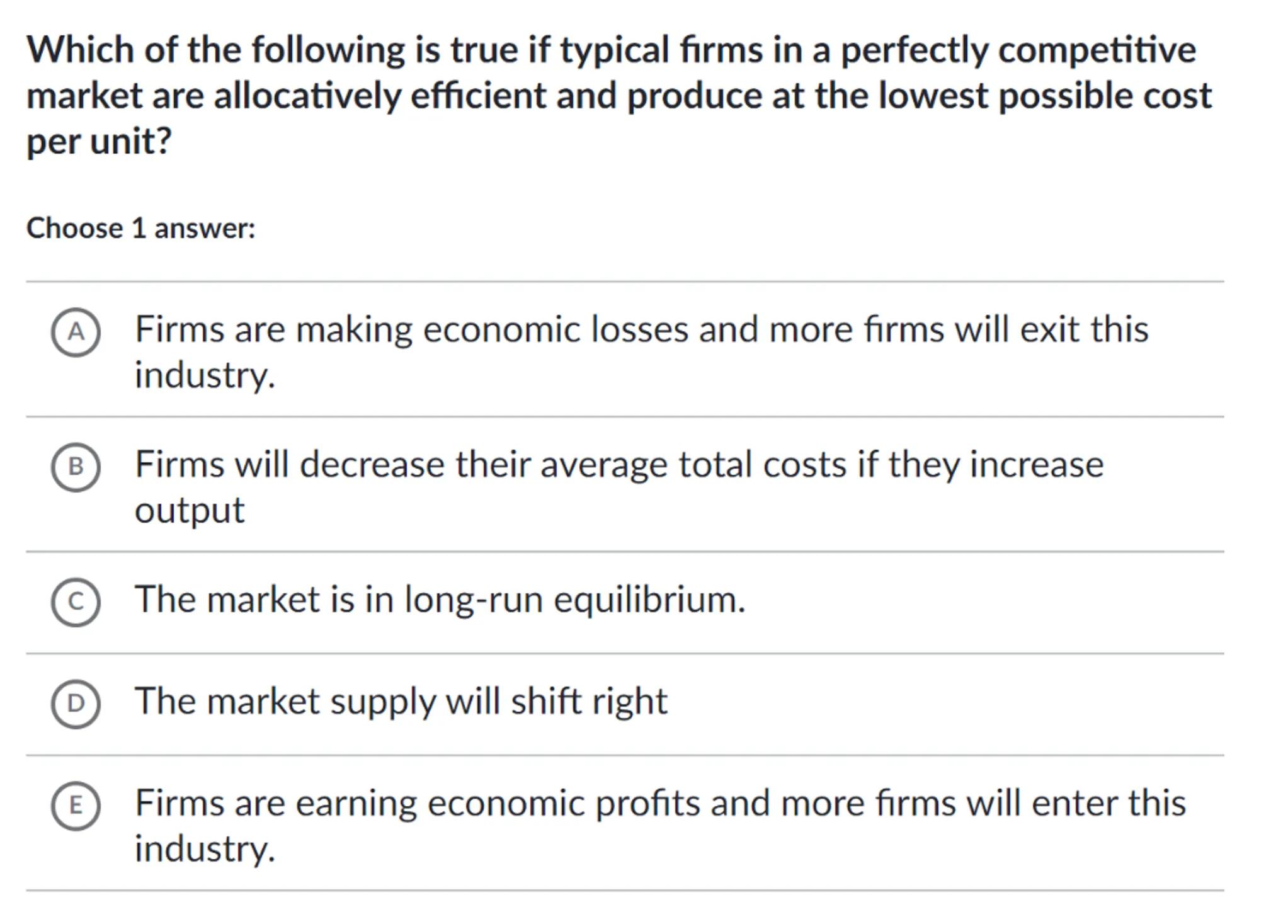
Task: Select the option B radio circle
Action: click(x=76, y=467)
